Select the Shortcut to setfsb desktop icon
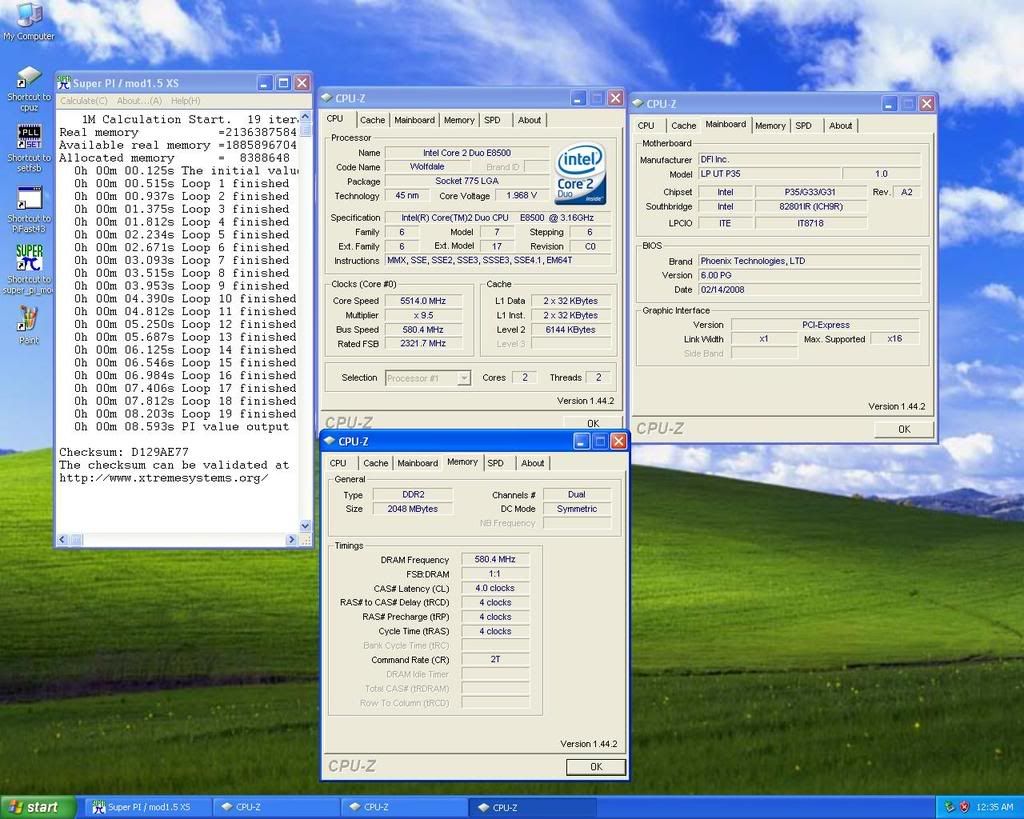1024x819 pixels. point(29,149)
